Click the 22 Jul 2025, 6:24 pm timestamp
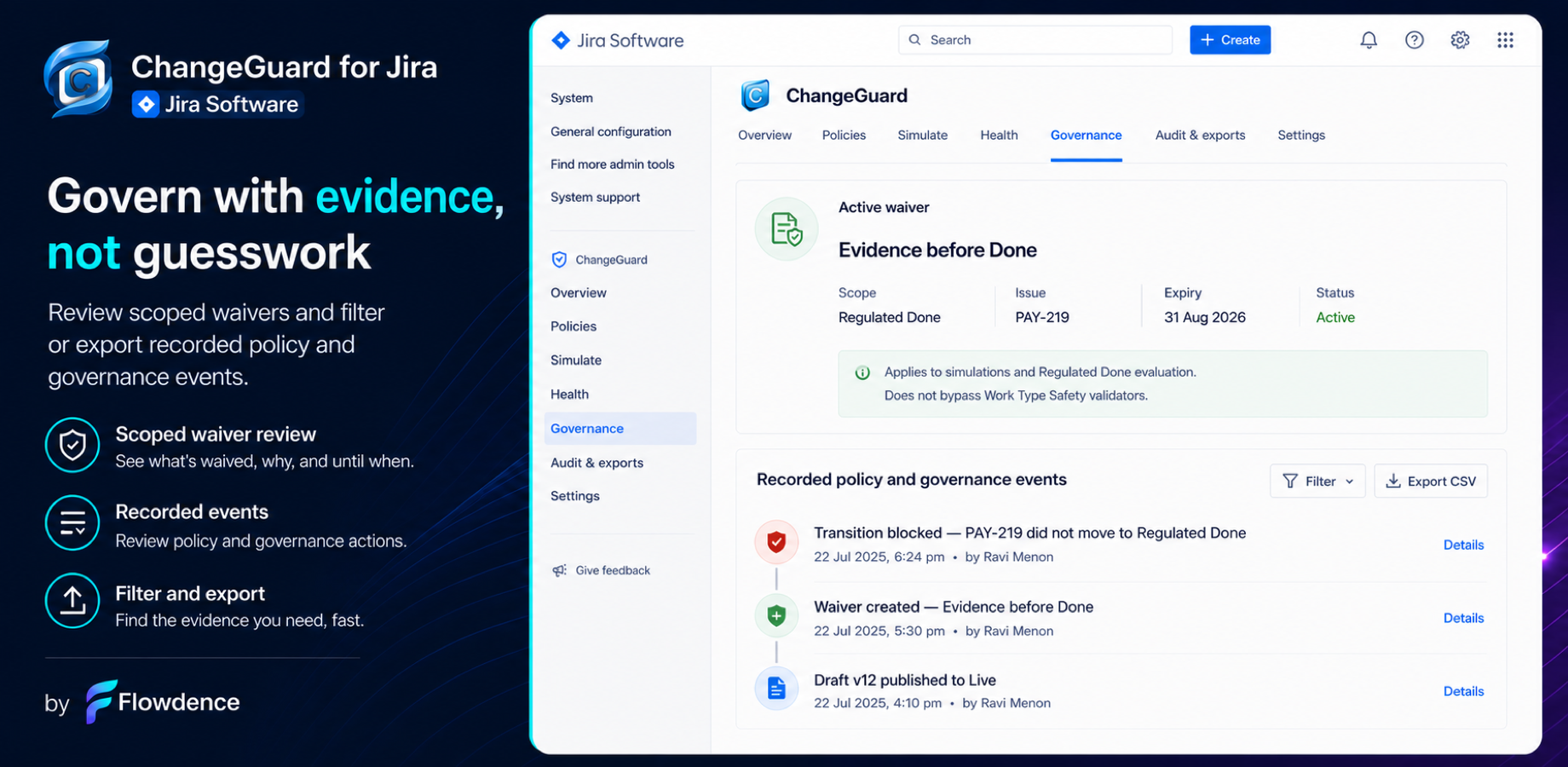Viewport: 1568px width, 767px height. 879,557
